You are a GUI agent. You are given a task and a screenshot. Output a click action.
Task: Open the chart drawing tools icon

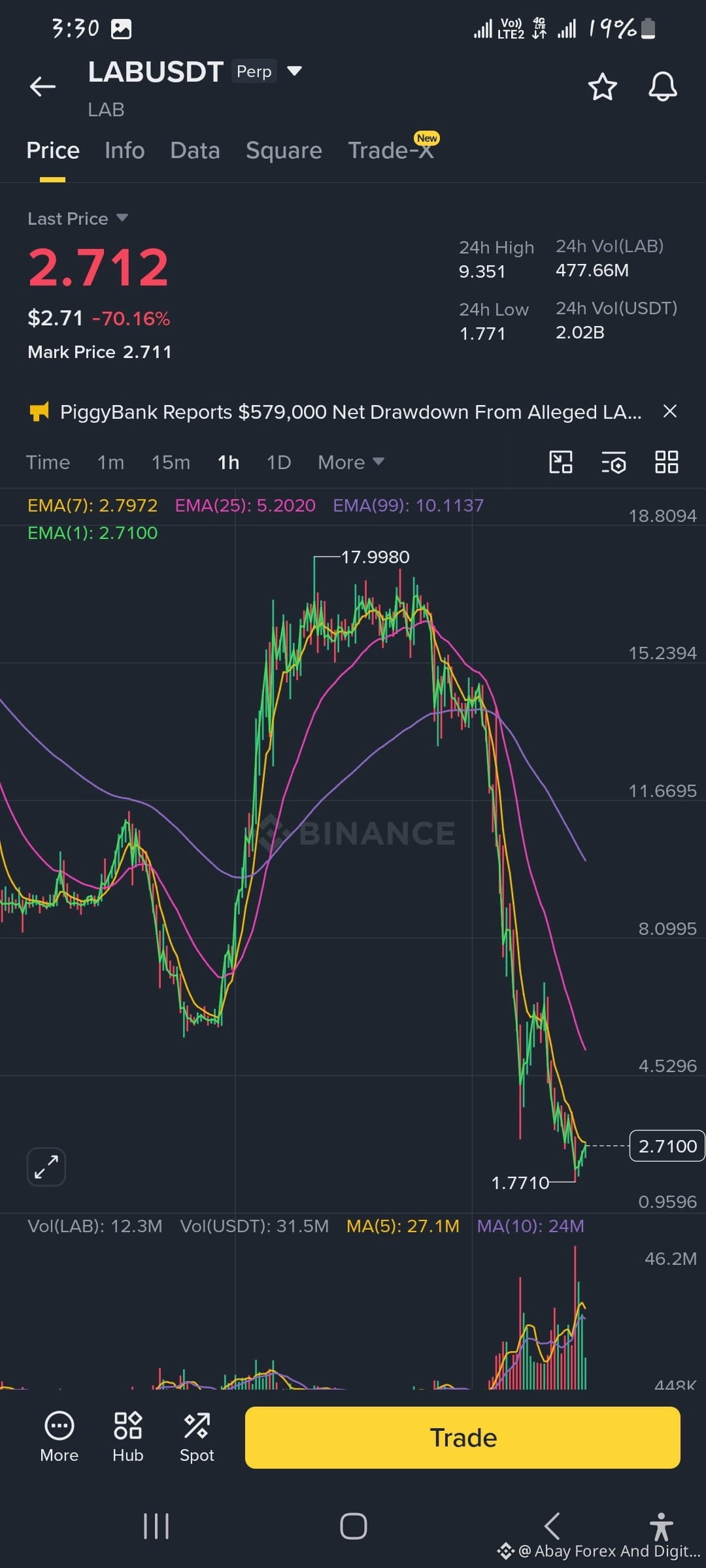[x=561, y=462]
